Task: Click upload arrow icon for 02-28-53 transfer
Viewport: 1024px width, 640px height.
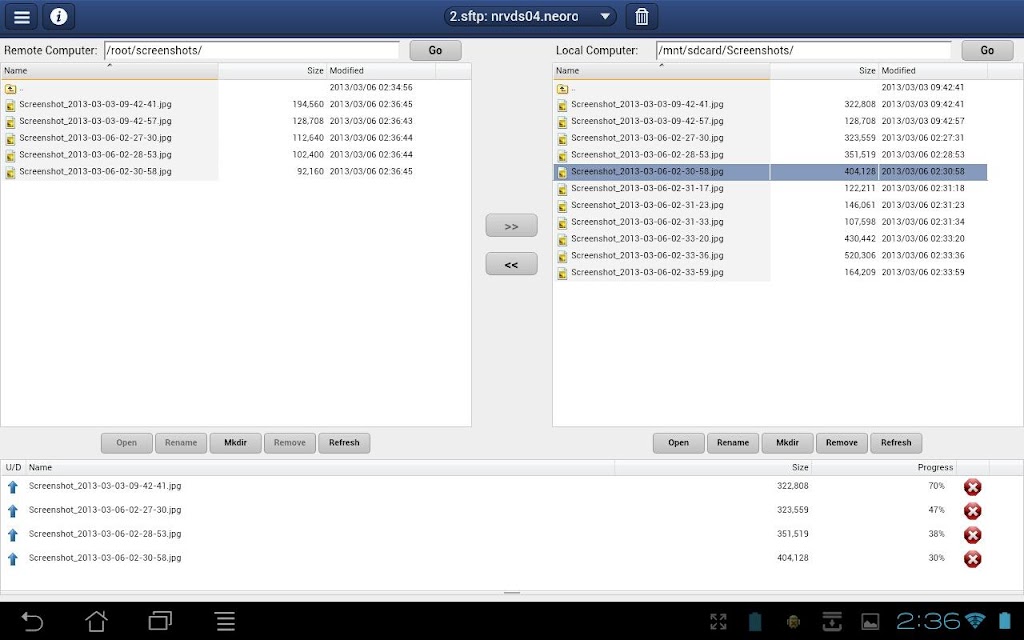Action: click(12, 535)
